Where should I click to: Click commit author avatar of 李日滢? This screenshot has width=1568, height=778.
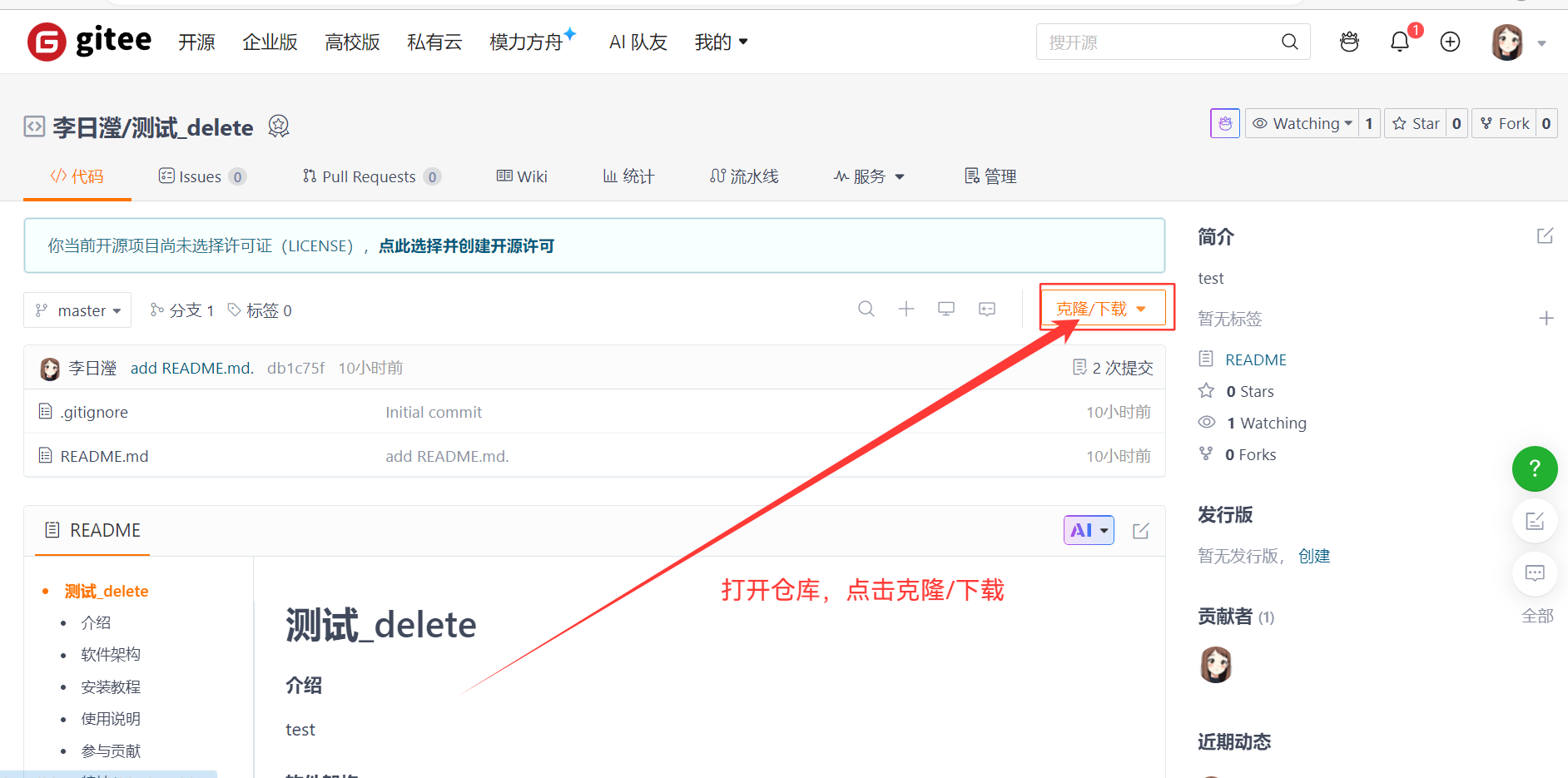click(x=50, y=369)
